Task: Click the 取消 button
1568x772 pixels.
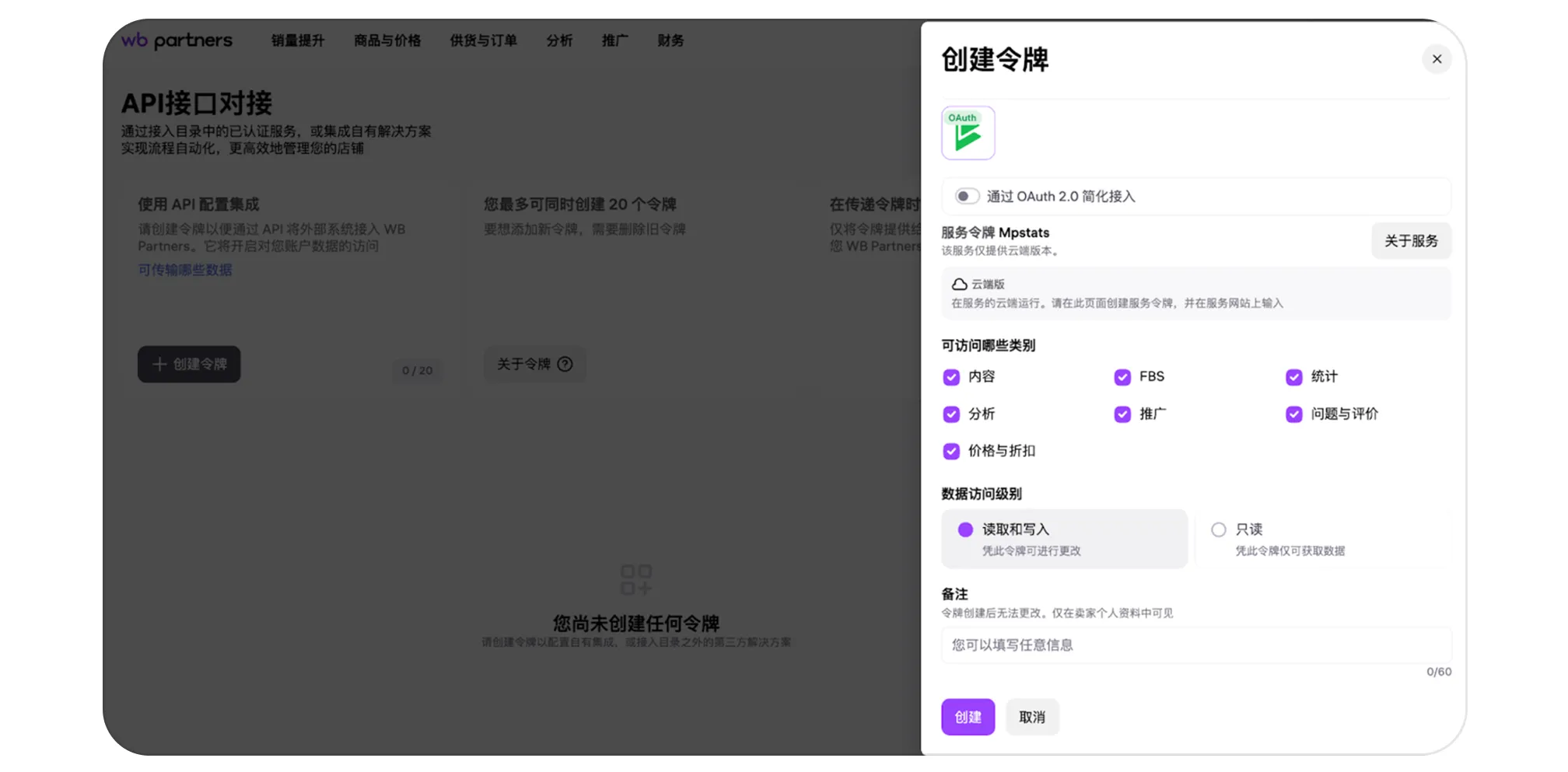Action: [x=1032, y=717]
